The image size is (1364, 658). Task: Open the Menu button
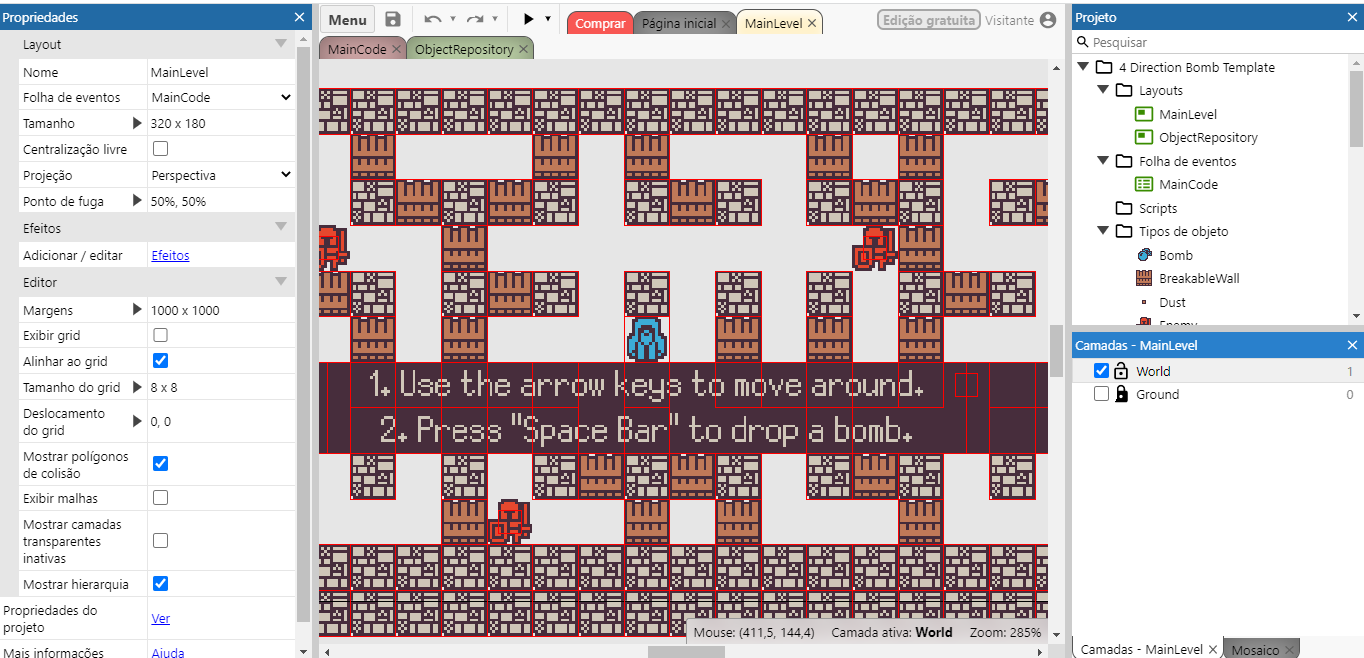pyautogui.click(x=347, y=20)
